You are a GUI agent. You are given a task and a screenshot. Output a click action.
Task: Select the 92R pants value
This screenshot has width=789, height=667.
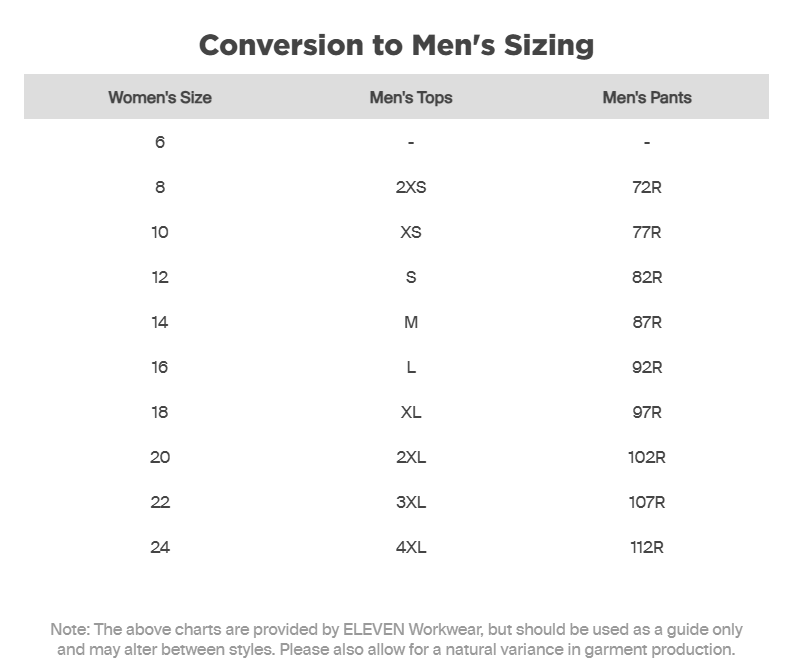pyautogui.click(x=647, y=367)
